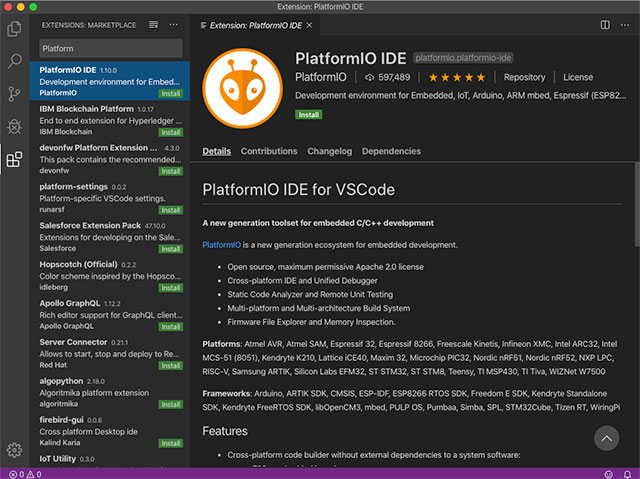Click the scroll-to-top arrow button
This screenshot has height=479, width=640.
click(x=606, y=438)
